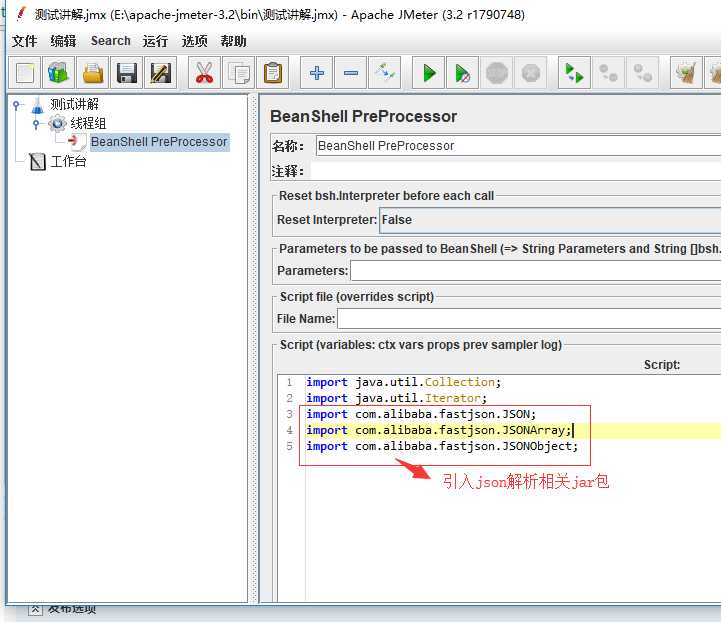Viewport: 721px width, 622px height.
Task: Open the 文件 menu
Action: click(24, 41)
